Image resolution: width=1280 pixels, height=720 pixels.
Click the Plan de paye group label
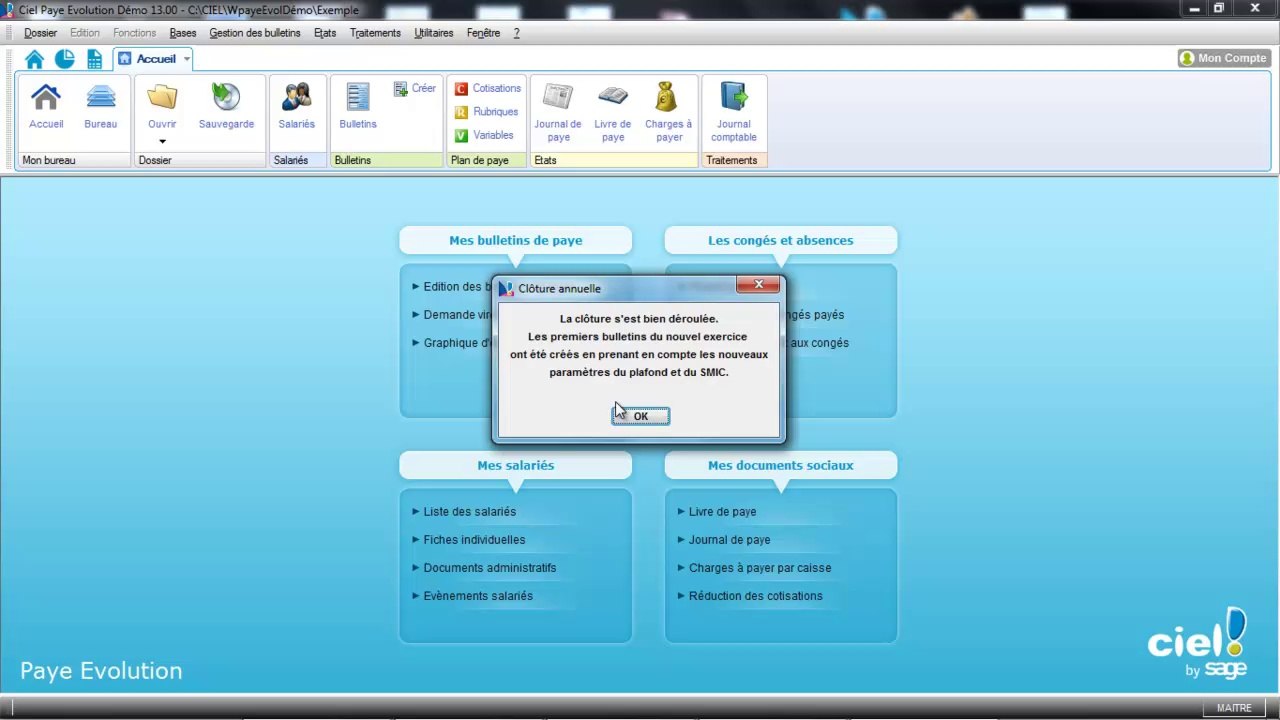480,160
